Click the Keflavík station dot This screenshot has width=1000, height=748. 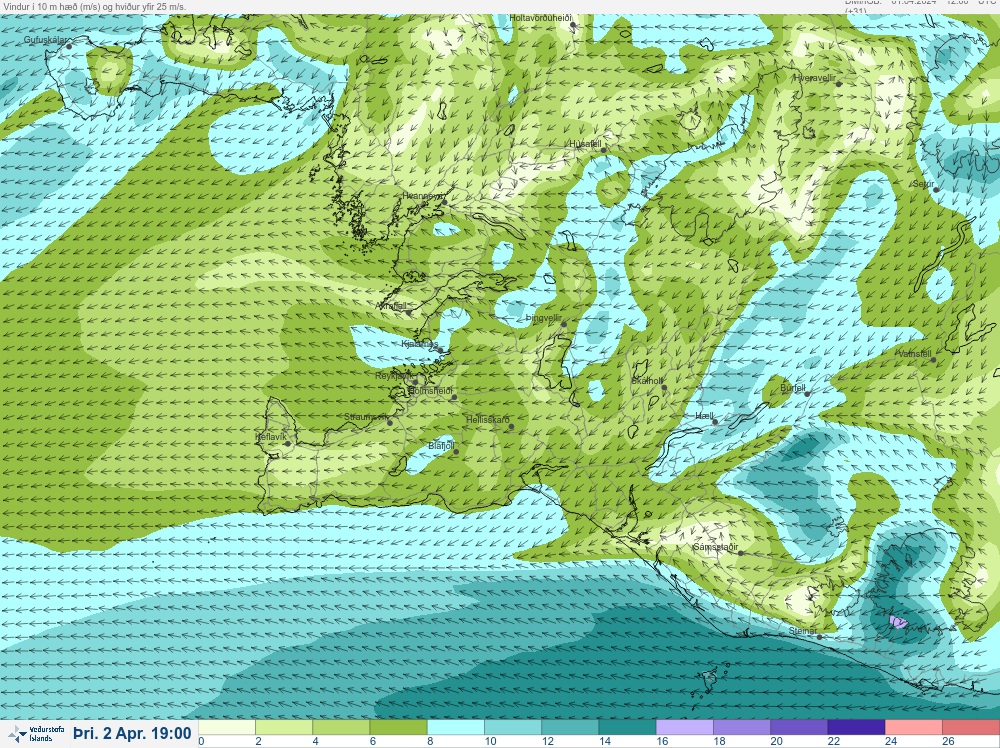pos(288,444)
